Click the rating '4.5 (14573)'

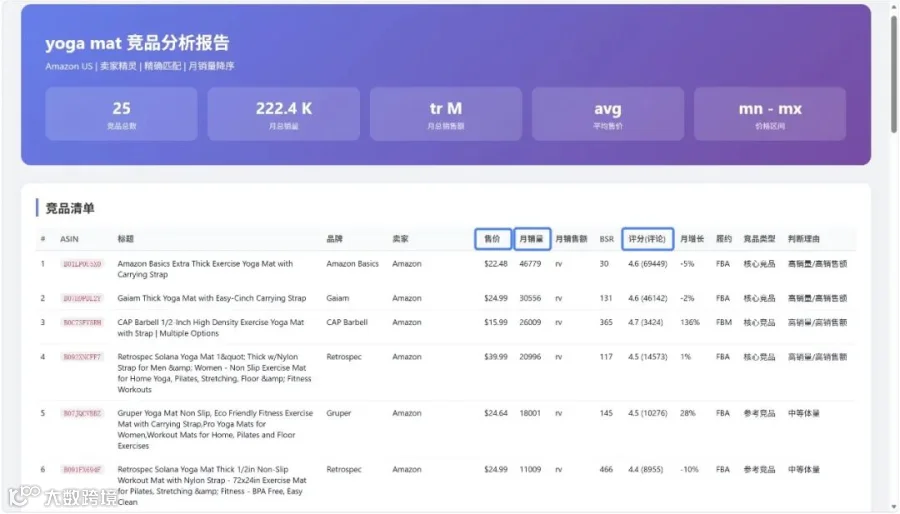[647, 357]
